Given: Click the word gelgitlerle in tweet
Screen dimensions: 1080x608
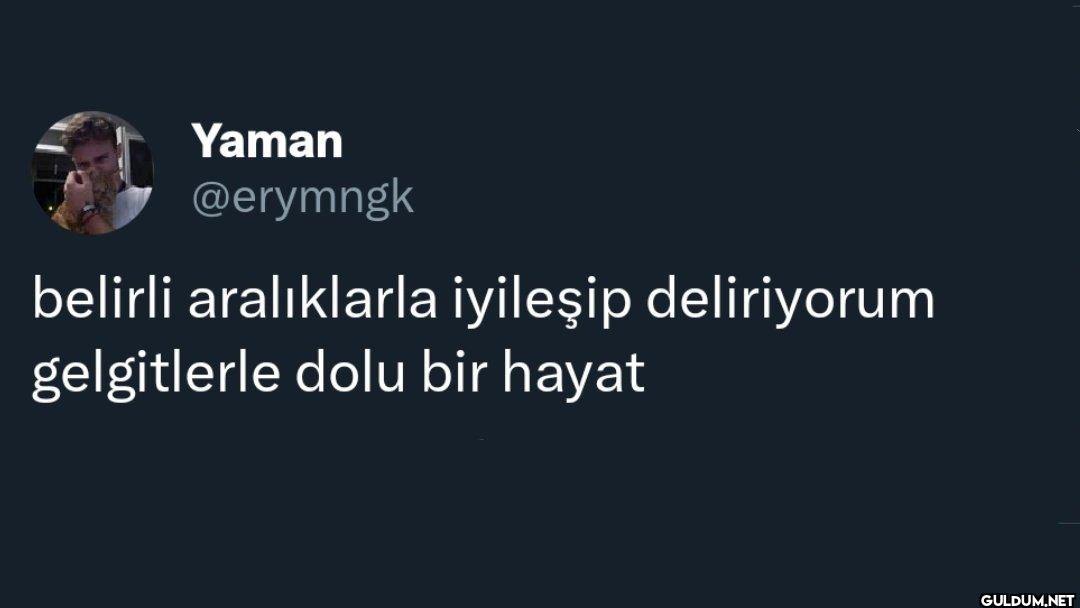Looking at the screenshot, I should 156,377.
